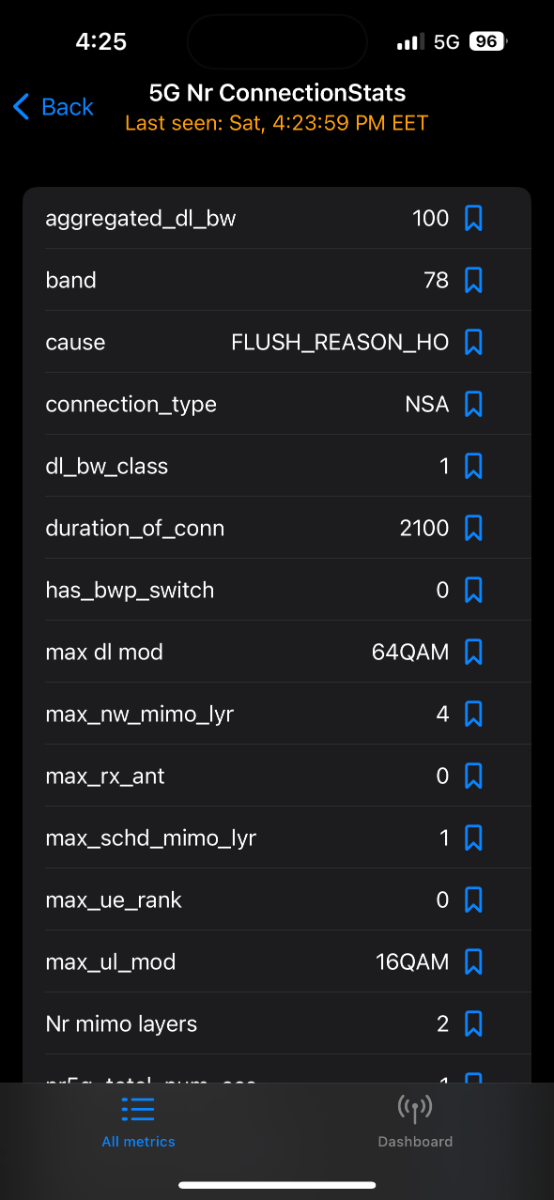Select the cause FLUSH_REASON_HO row

pos(277,342)
